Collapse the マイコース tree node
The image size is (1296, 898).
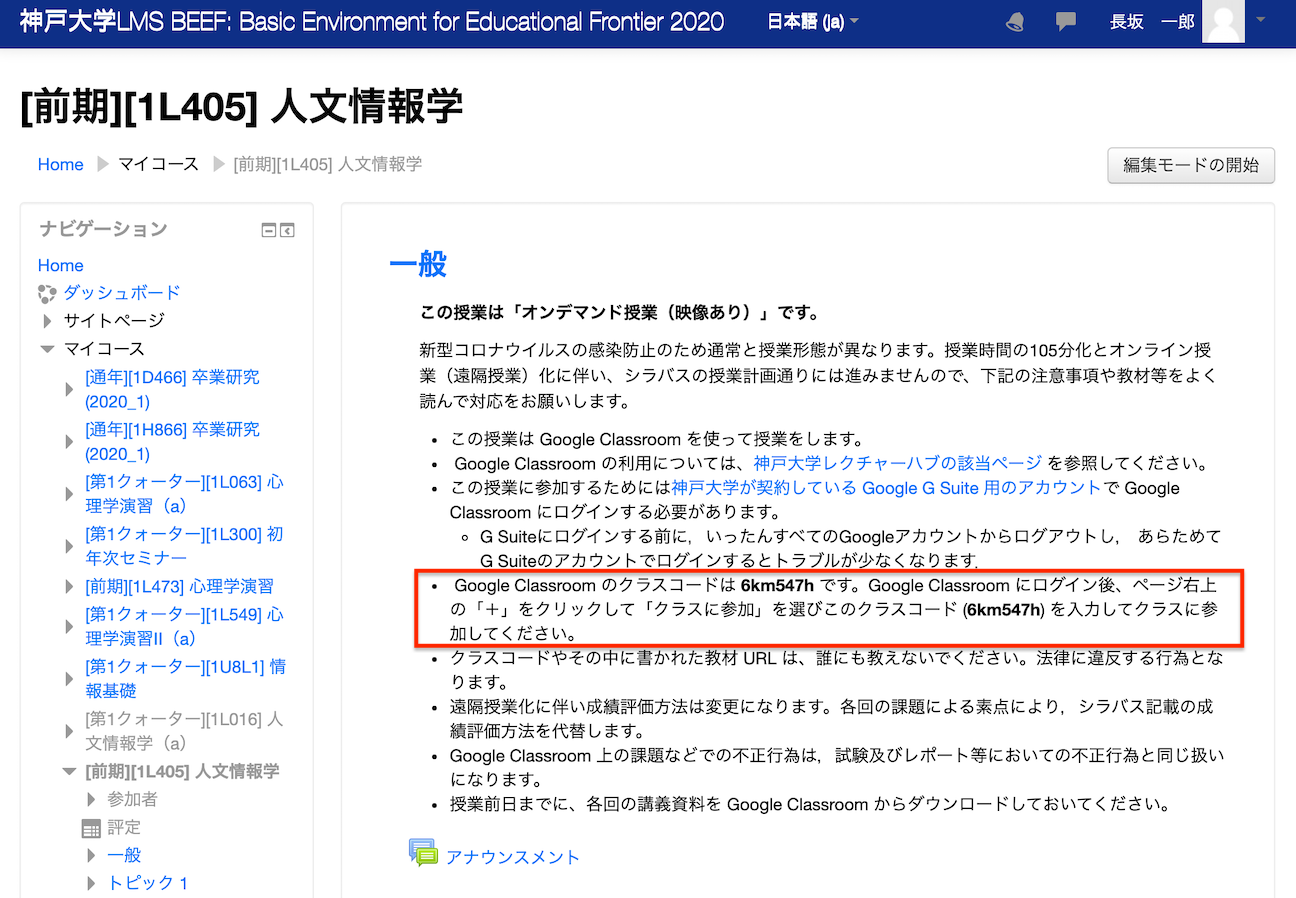click(47, 349)
